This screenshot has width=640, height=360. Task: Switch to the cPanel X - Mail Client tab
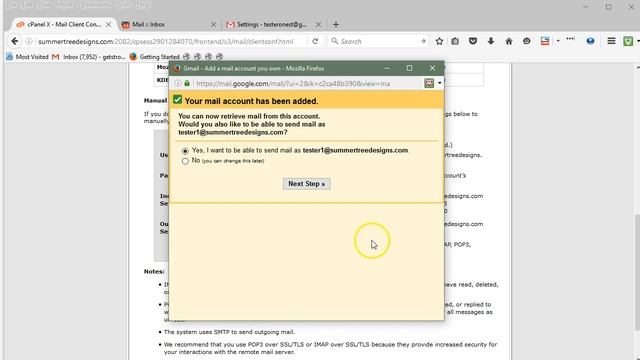pyautogui.click(x=64, y=24)
